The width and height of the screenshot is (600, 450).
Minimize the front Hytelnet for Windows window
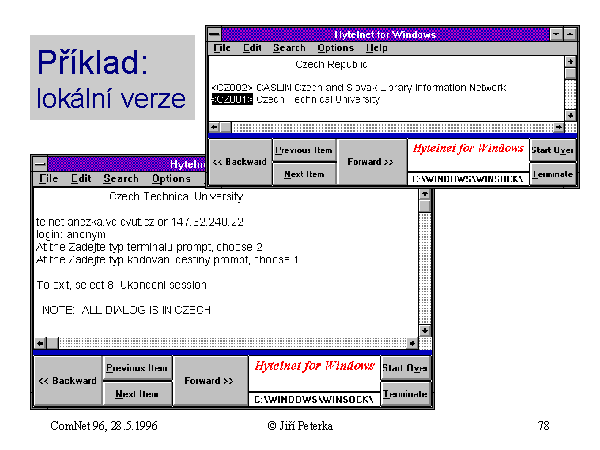[x=556, y=34]
